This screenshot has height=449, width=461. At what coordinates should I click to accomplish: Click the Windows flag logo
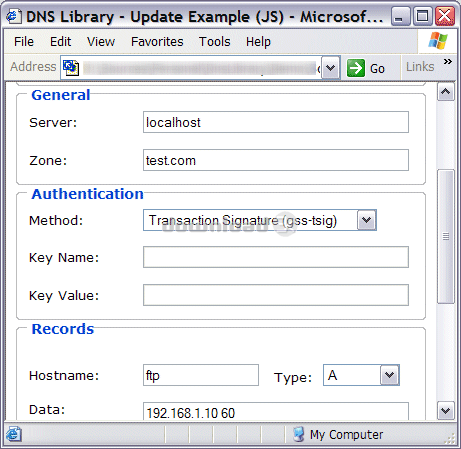(x=438, y=41)
